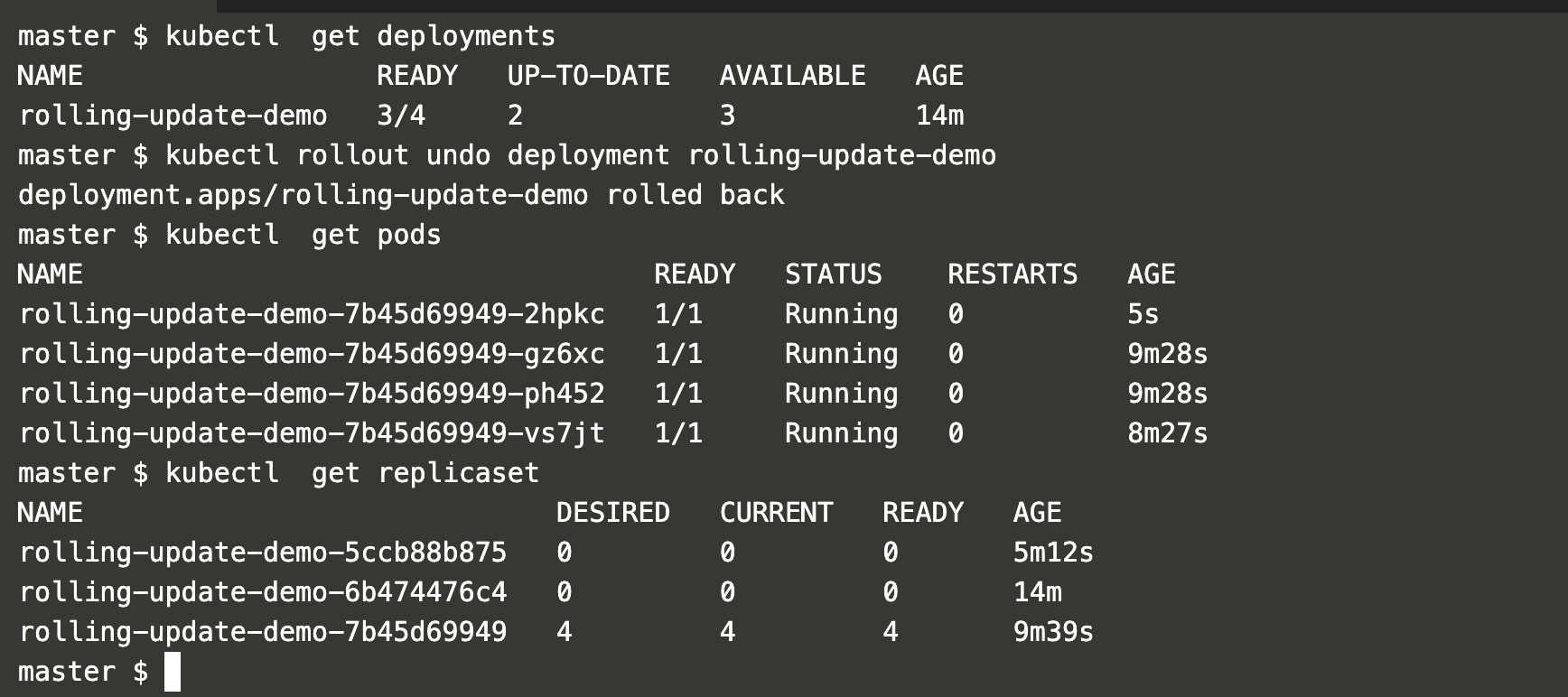Select the '3/4' READY value
1568x697 pixels.
point(401,116)
